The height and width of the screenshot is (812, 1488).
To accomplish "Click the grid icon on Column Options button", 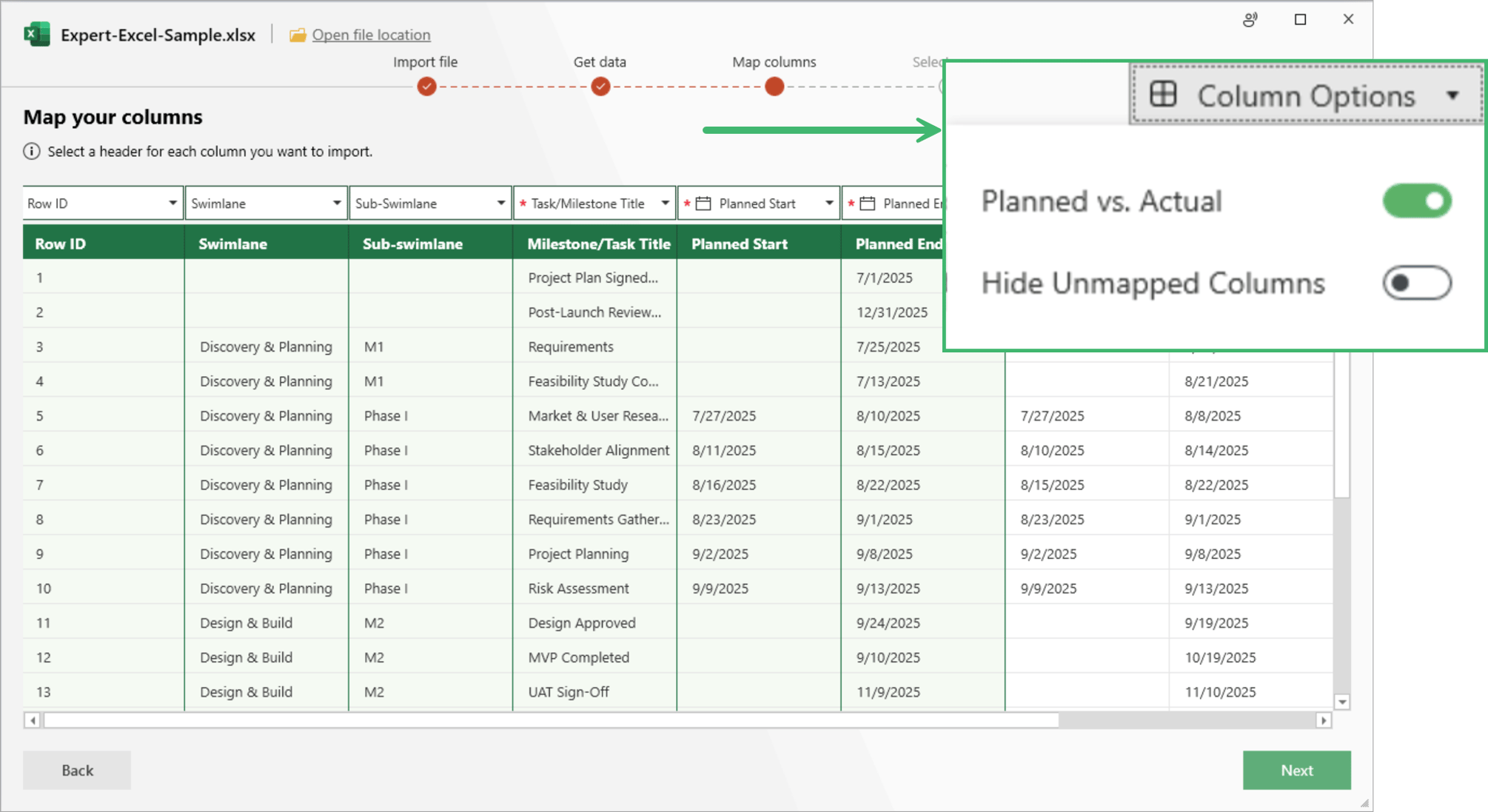I will tap(1164, 95).
